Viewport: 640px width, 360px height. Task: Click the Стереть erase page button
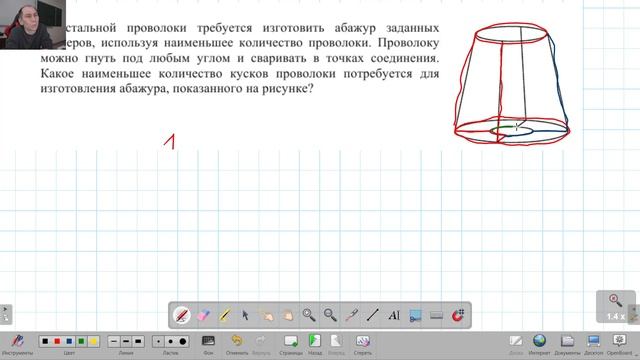click(362, 344)
